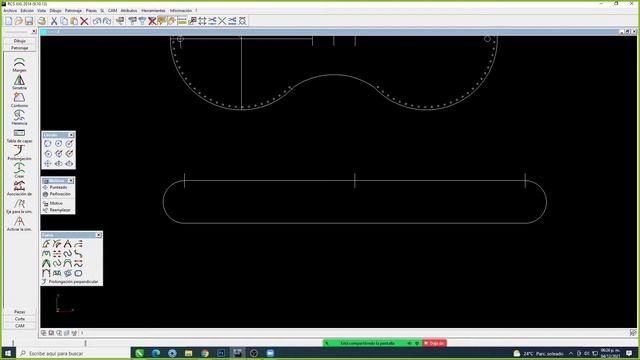Select the Crear tool in sidebar
The height and width of the screenshot is (360, 640).
(x=19, y=170)
